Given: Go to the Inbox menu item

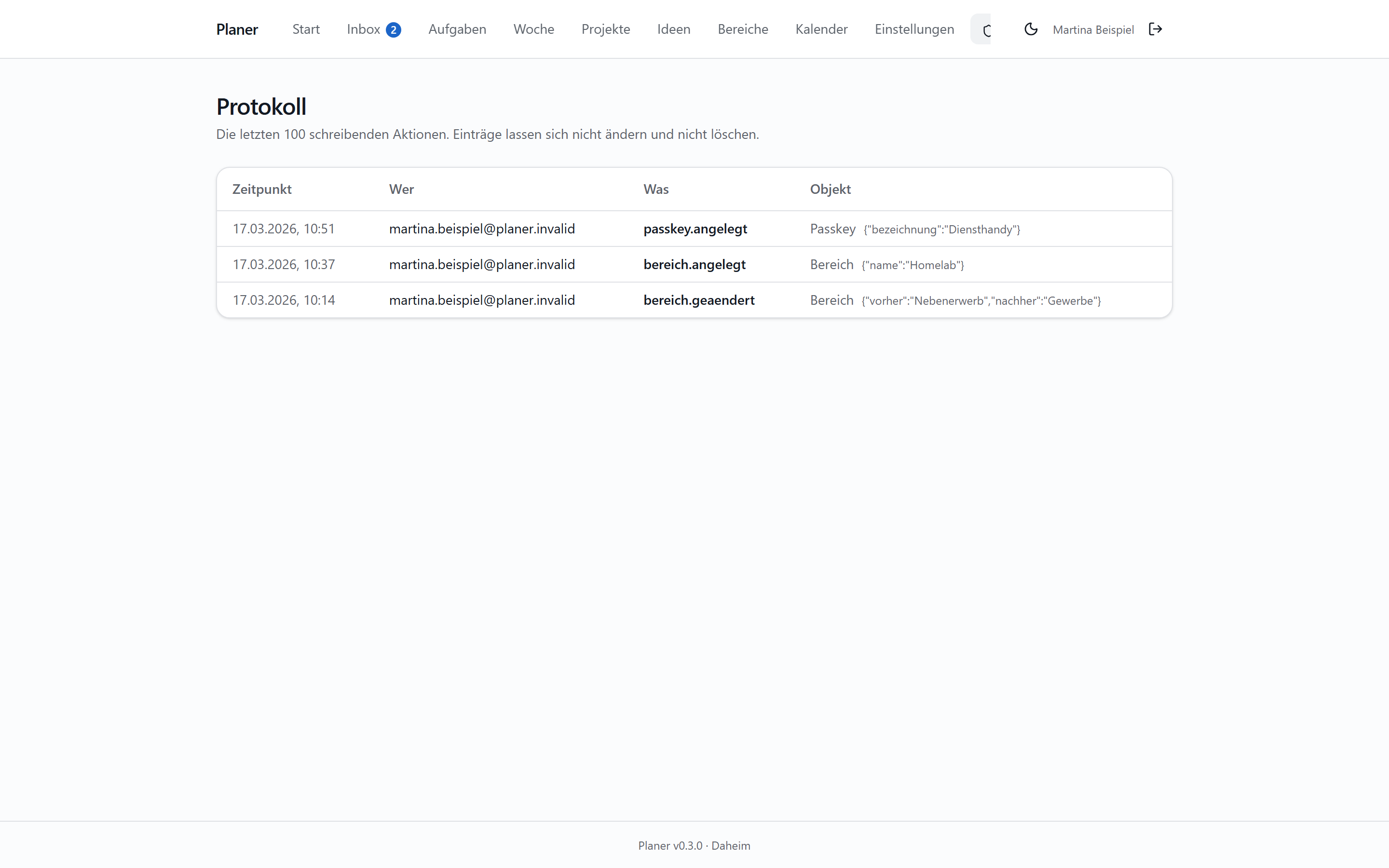Looking at the screenshot, I should click(x=374, y=29).
